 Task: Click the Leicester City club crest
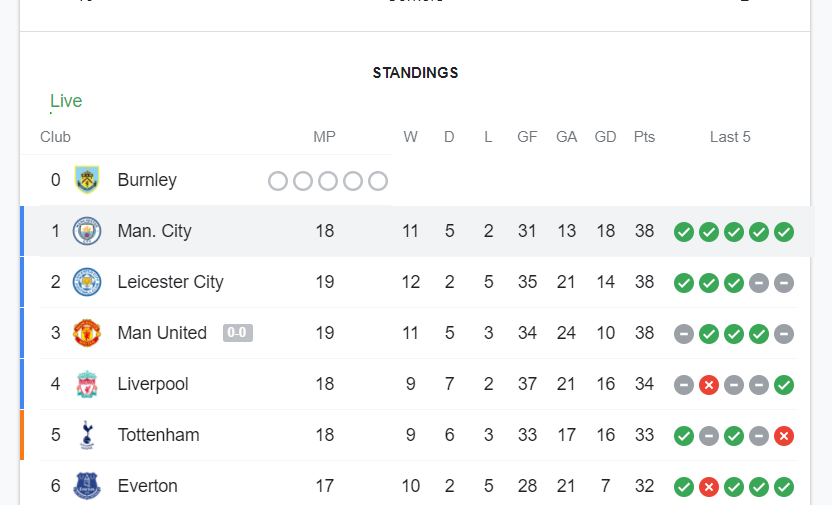pos(87,282)
